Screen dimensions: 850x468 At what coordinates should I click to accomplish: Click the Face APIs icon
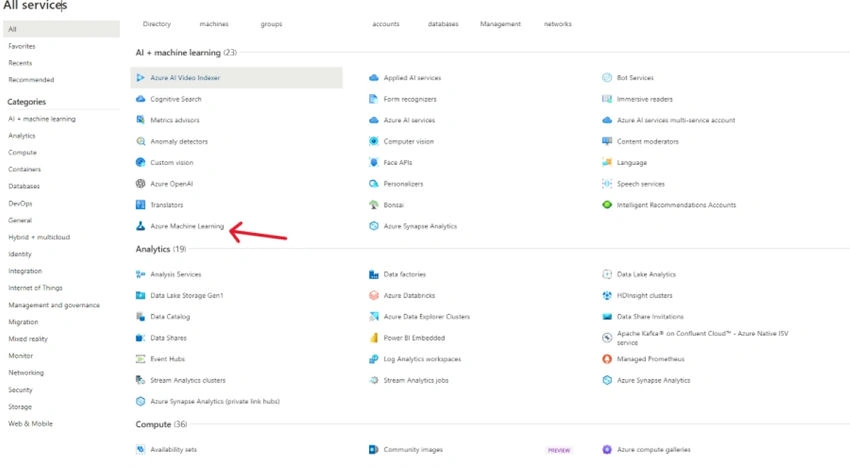click(374, 162)
